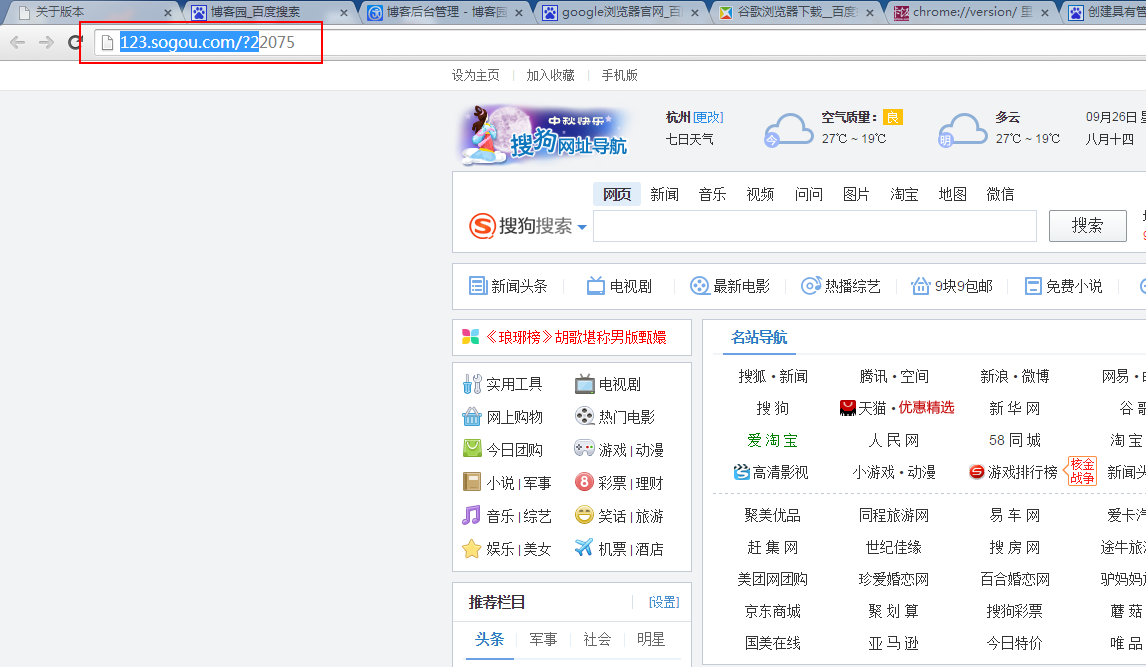Viewport: 1146px width, 667px height.
Task: Click the 天猫 red cat icon
Action: [x=848, y=408]
